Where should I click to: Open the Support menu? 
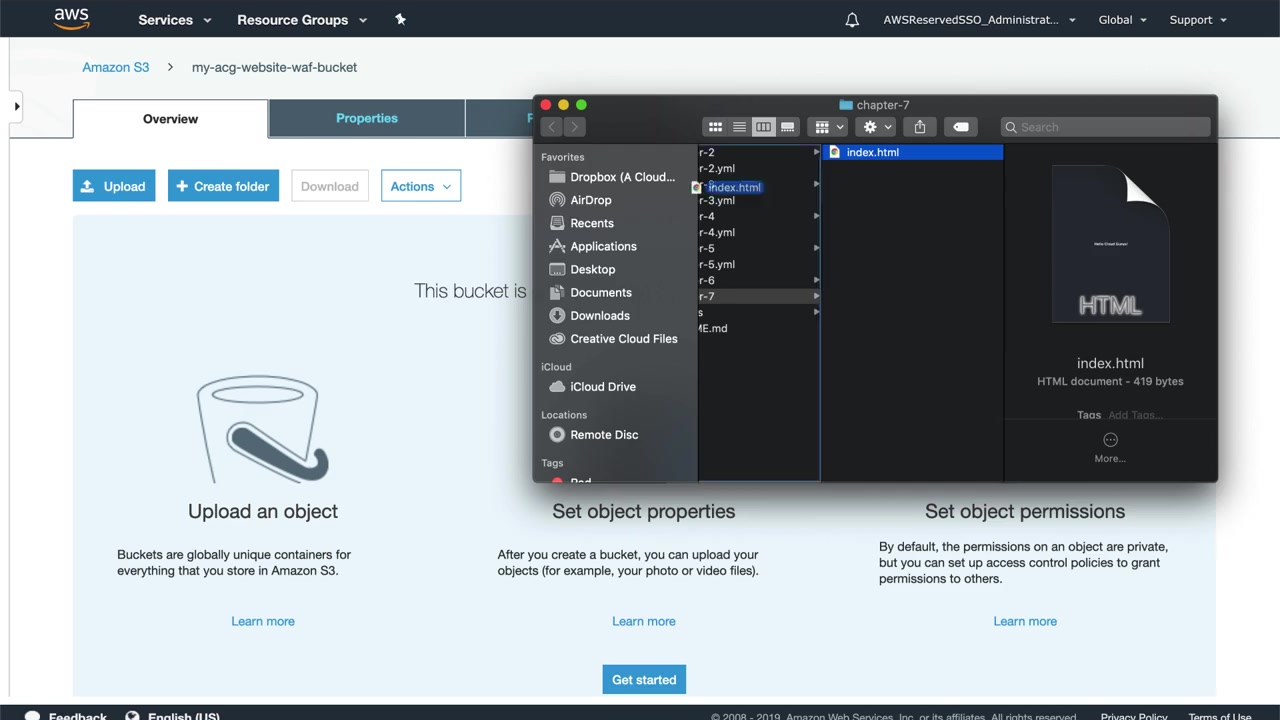pyautogui.click(x=1198, y=19)
